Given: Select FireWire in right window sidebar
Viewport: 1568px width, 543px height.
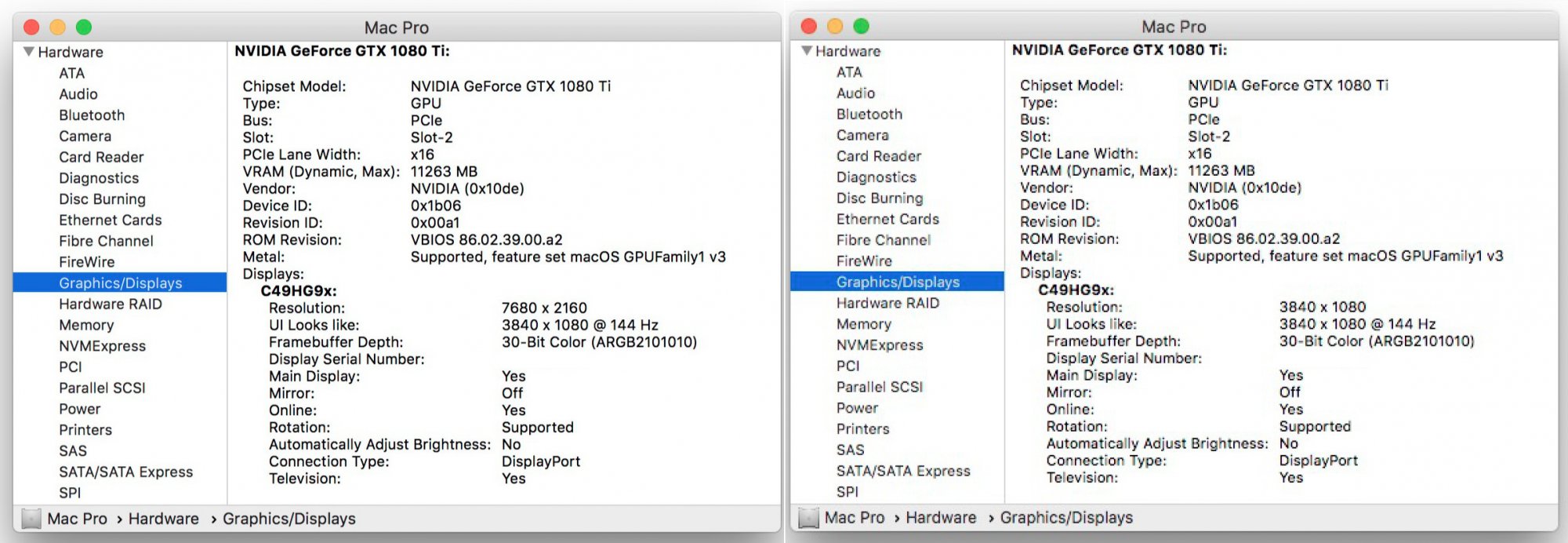Looking at the screenshot, I should pyautogui.click(x=864, y=261).
